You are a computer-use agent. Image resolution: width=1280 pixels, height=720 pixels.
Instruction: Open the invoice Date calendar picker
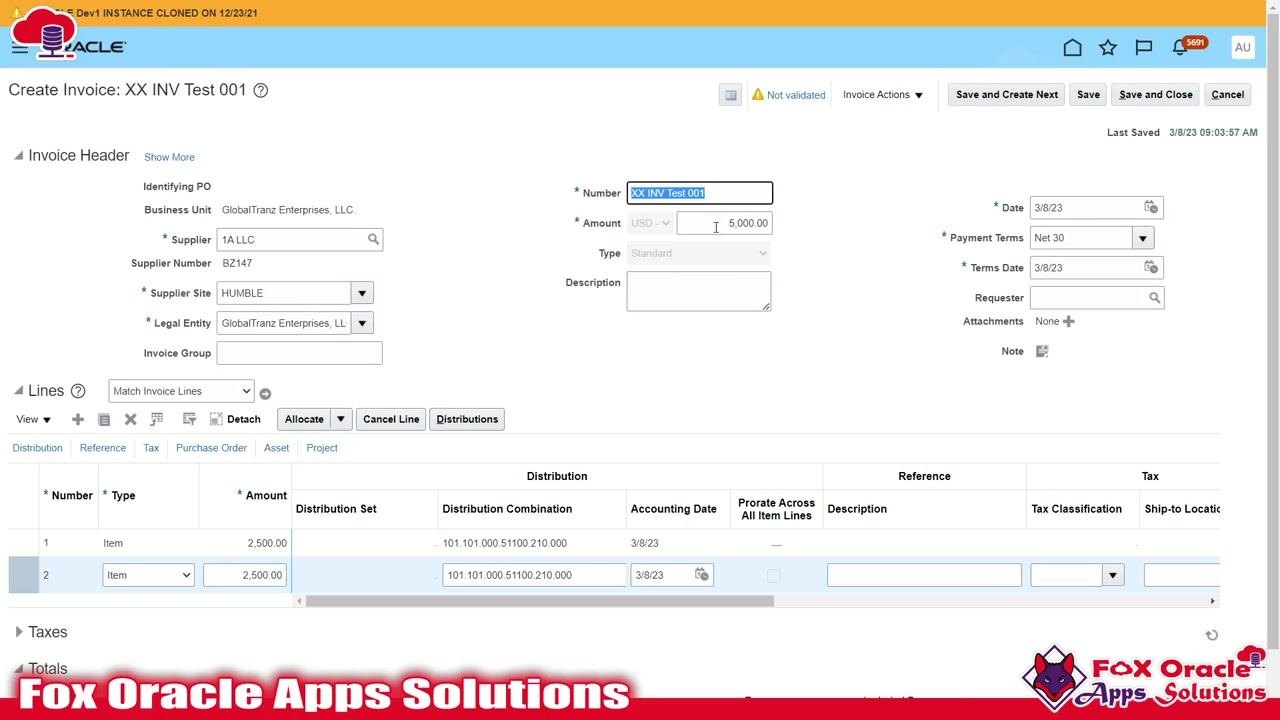pos(1151,207)
